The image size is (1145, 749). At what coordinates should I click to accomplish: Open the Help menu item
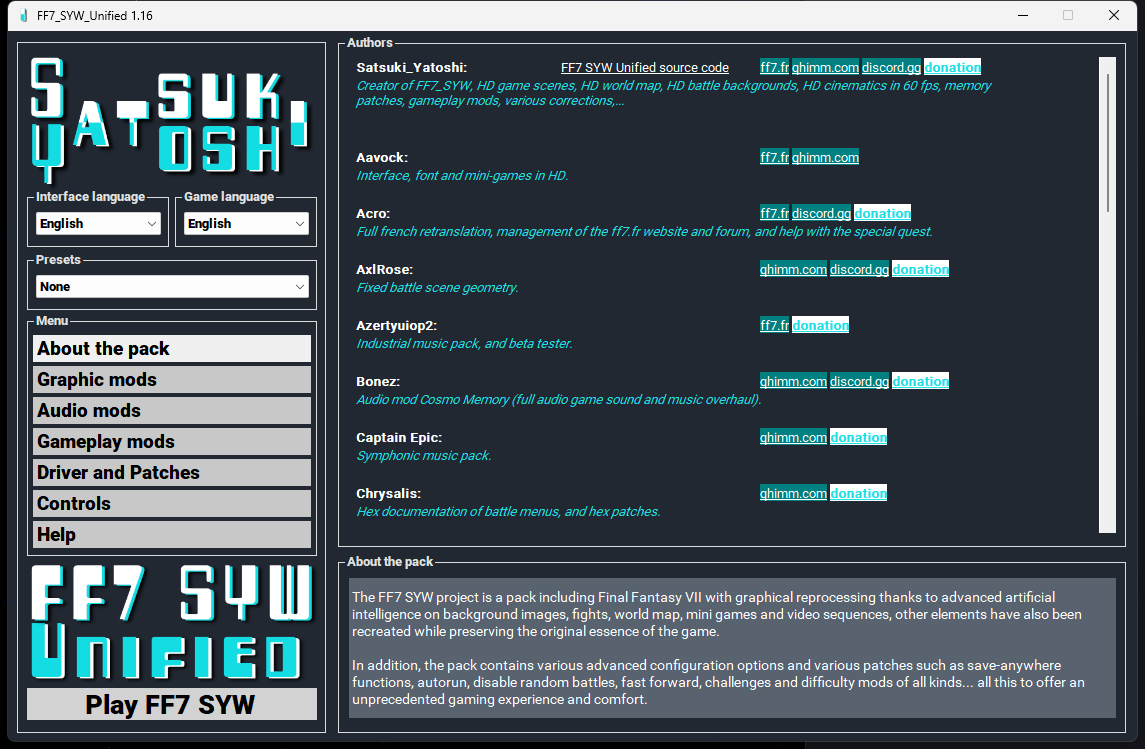pyautogui.click(x=172, y=534)
